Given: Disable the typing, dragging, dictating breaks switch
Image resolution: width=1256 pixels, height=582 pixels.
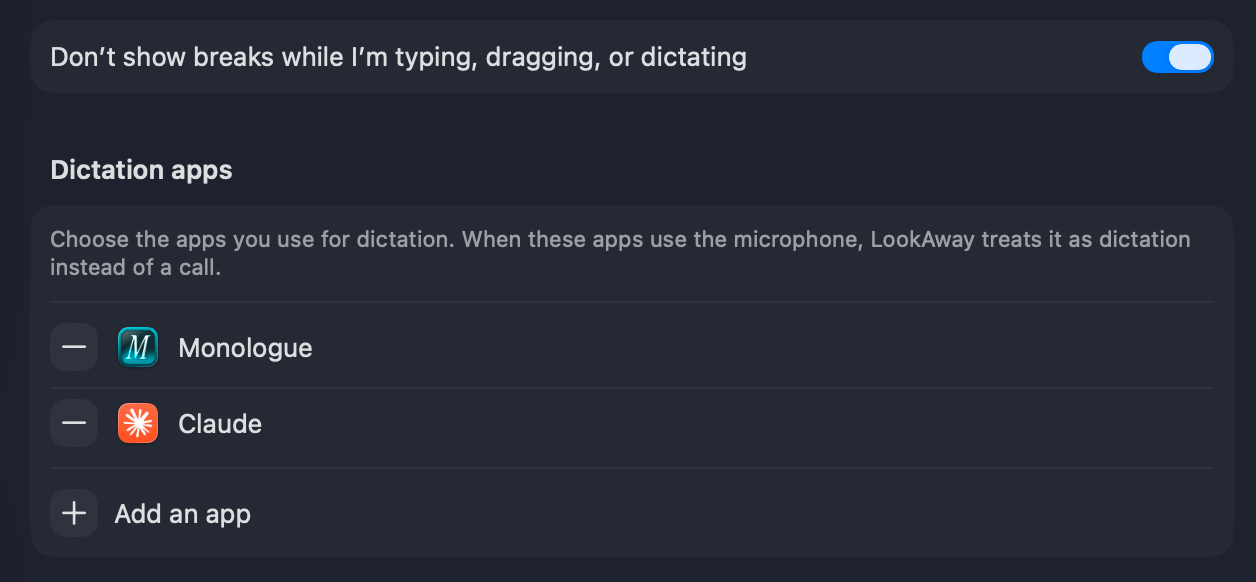Looking at the screenshot, I should (x=1178, y=57).
